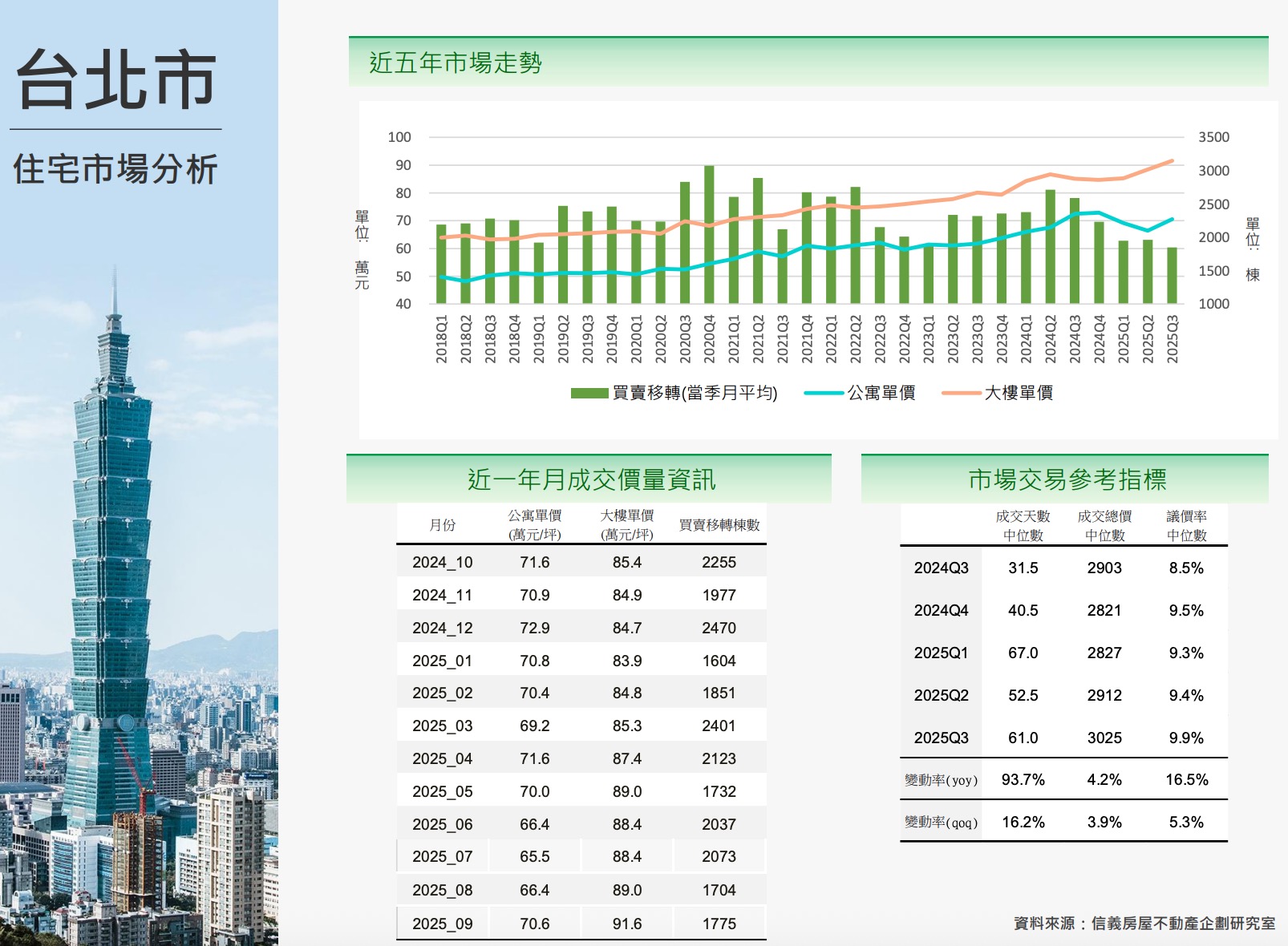Select the 2024_10 row in monthly table
This screenshot has width=1288, height=946.
coord(581,562)
